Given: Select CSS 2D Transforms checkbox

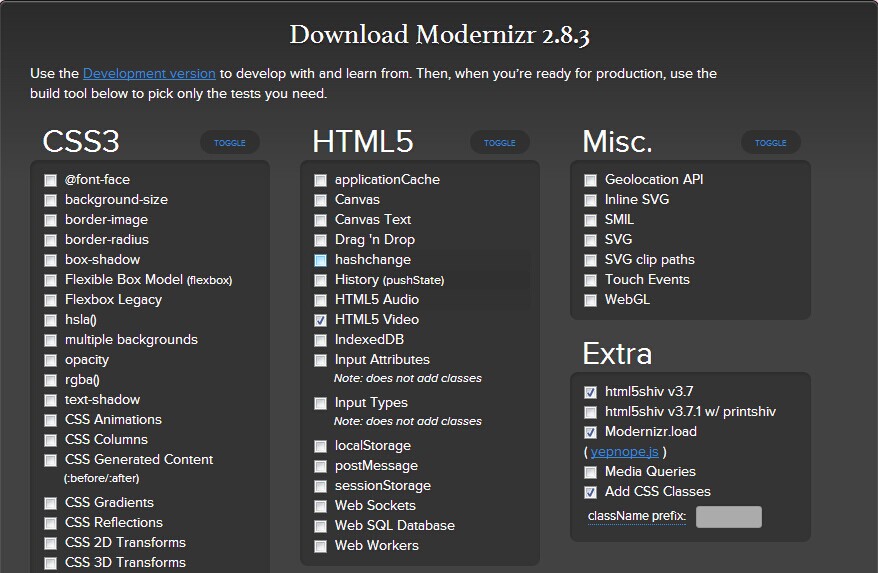Looking at the screenshot, I should coord(50,543).
